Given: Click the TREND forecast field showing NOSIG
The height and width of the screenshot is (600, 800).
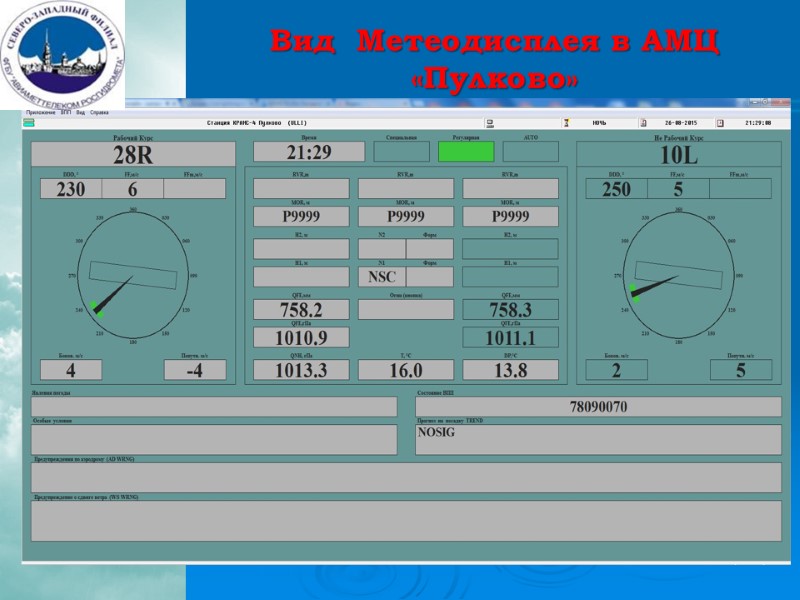Looking at the screenshot, I should [x=598, y=439].
